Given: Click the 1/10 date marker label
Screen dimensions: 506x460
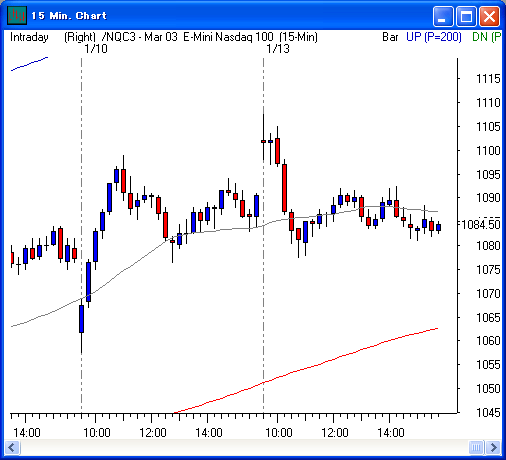Looking at the screenshot, I should click(96, 49).
